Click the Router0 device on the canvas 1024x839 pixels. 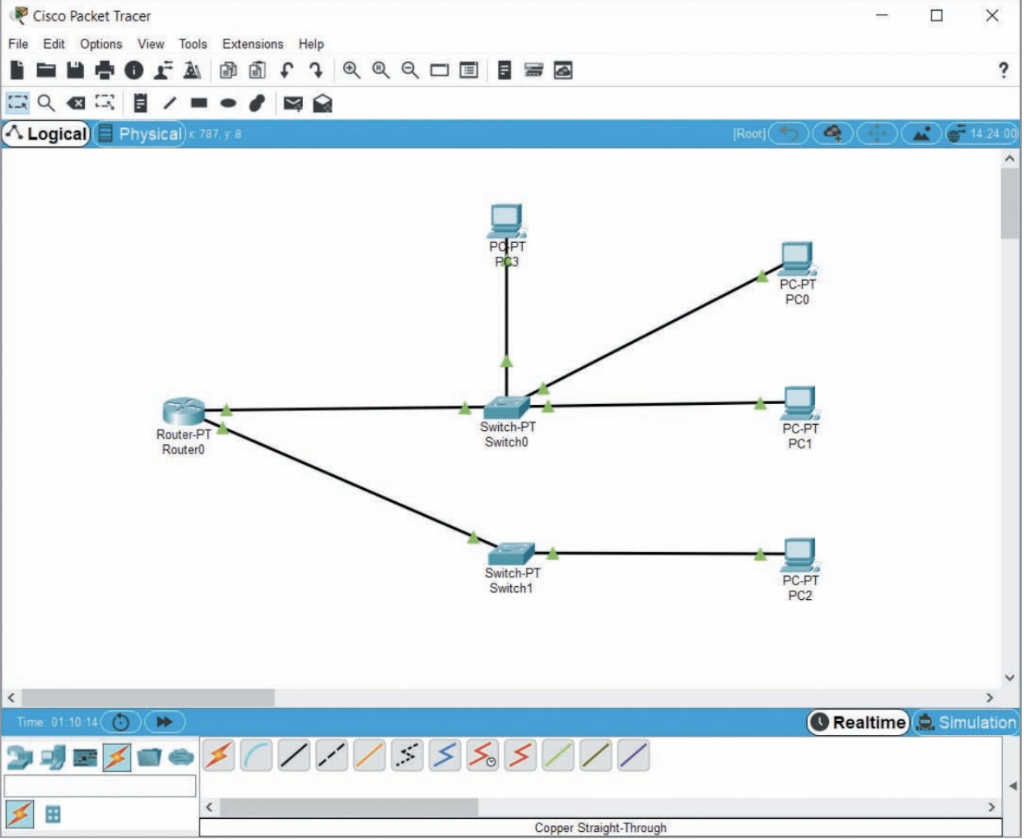click(x=184, y=411)
